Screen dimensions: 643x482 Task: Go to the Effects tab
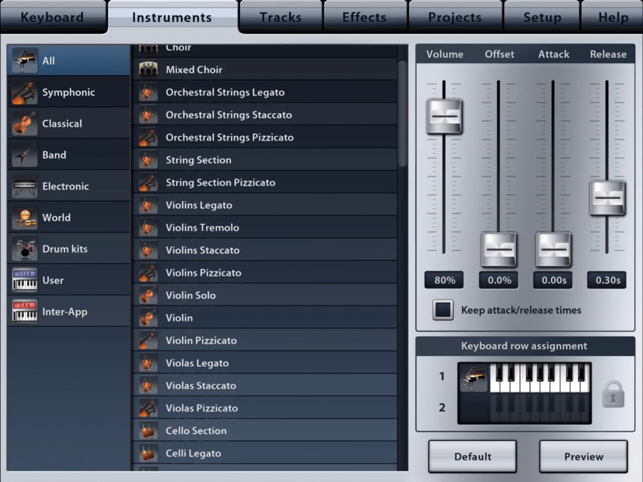(x=365, y=17)
